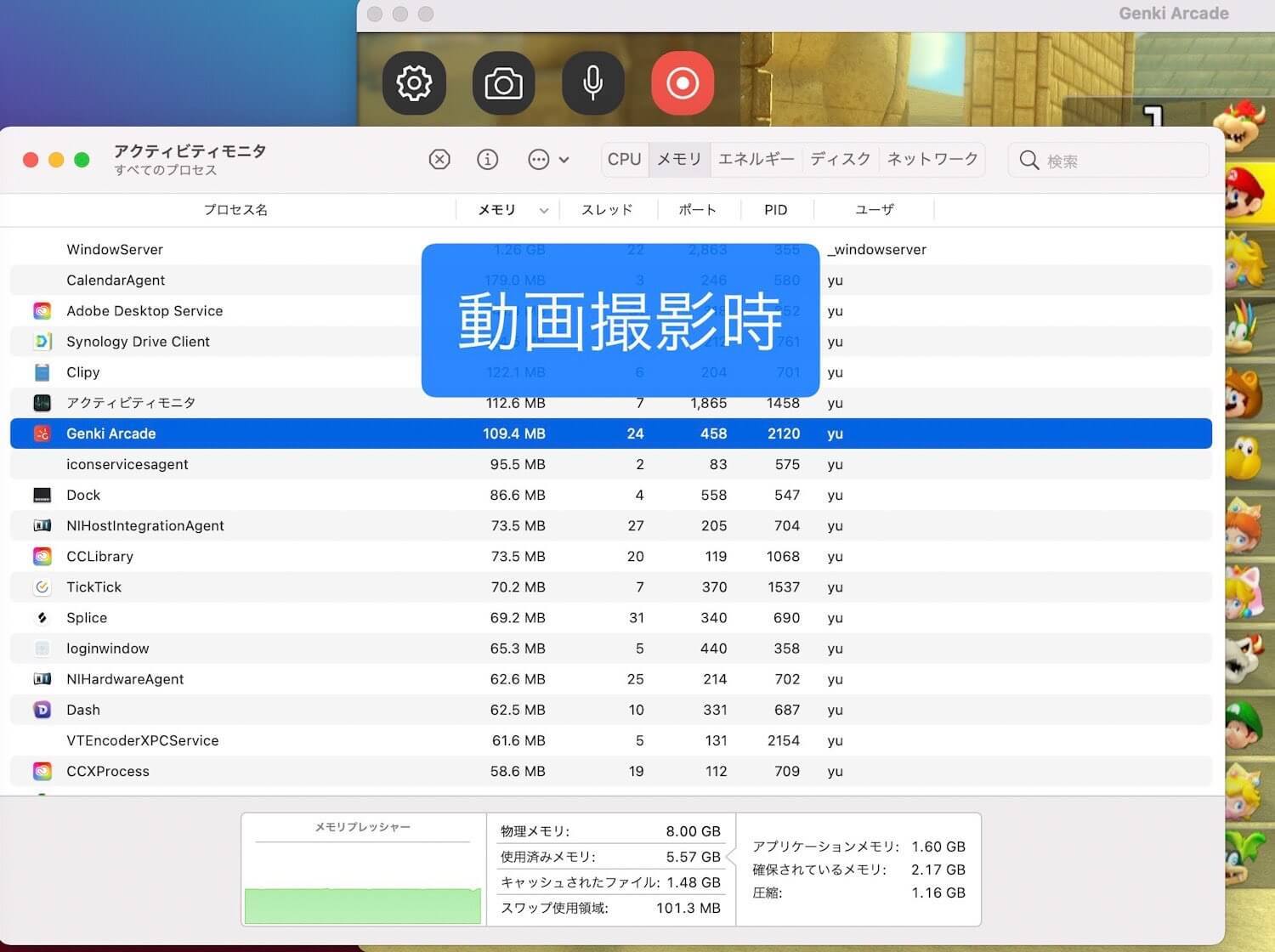The height and width of the screenshot is (952, 1275).
Task: Click the TickTick icon
Action: coord(42,587)
